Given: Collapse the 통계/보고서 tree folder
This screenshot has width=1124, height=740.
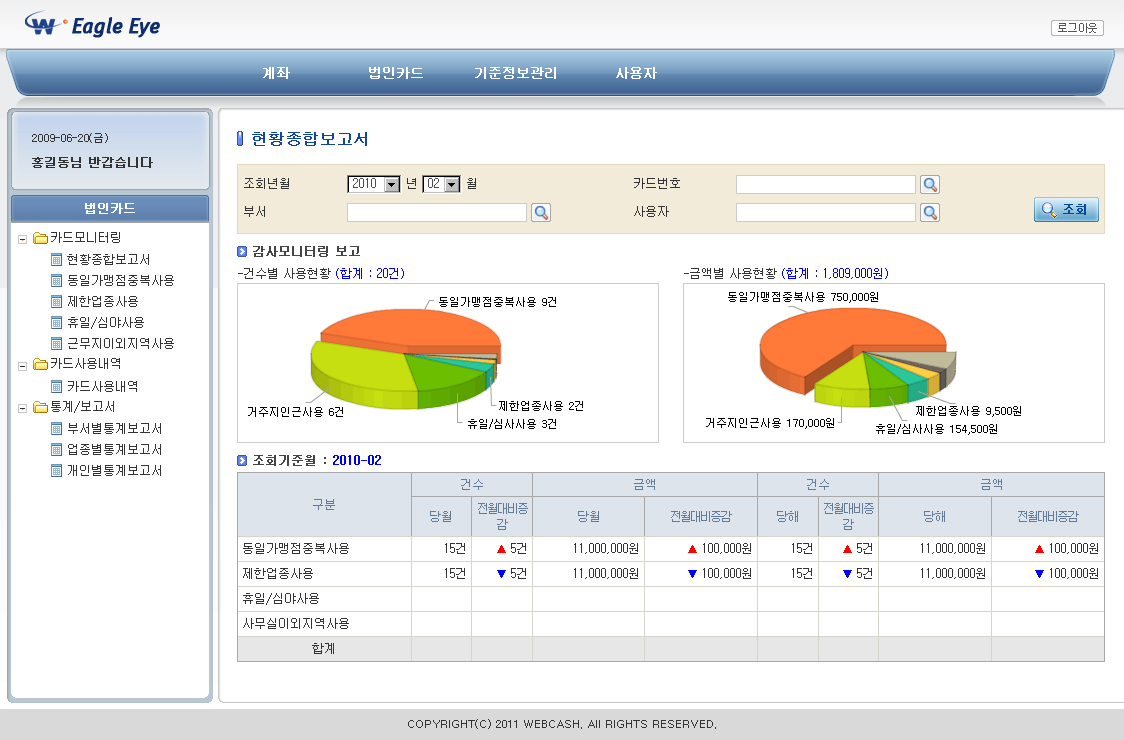Looking at the screenshot, I should coord(23,407).
